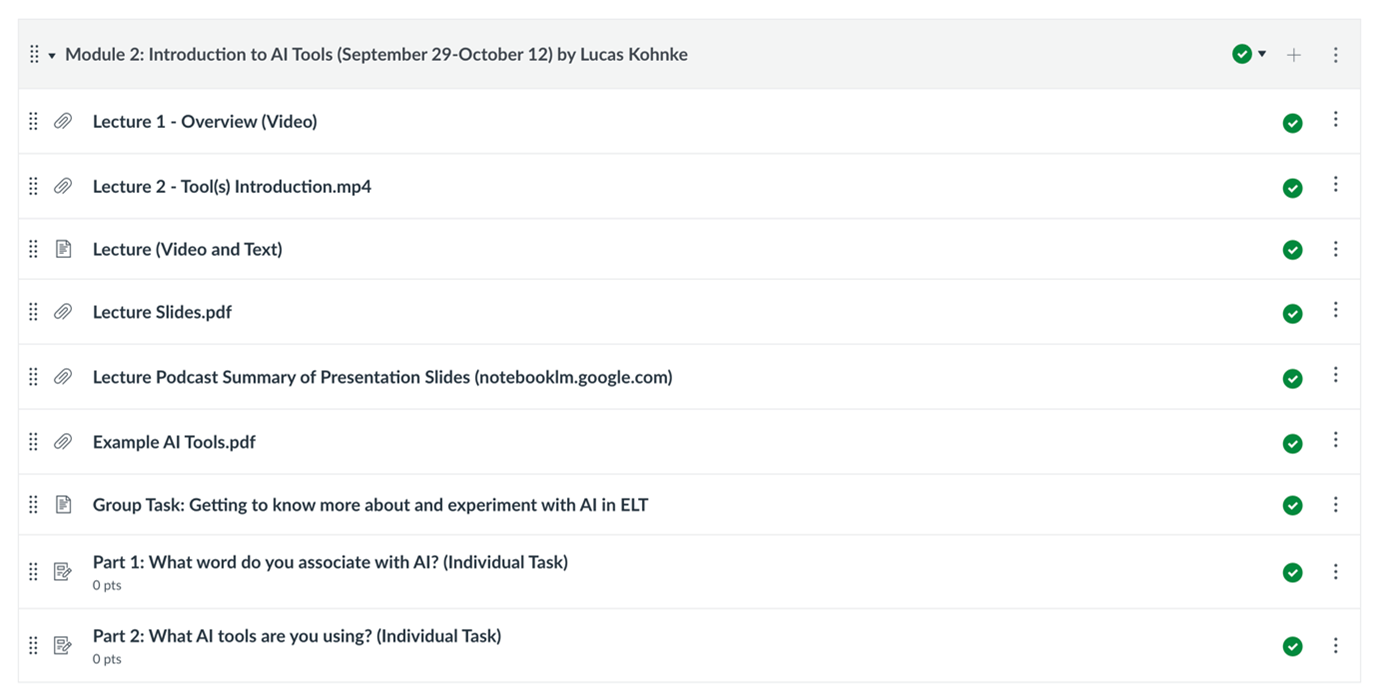The width and height of the screenshot is (1379, 700).
Task: Click the drag handle beside Lecture 1 - Overview
Action: point(33,121)
